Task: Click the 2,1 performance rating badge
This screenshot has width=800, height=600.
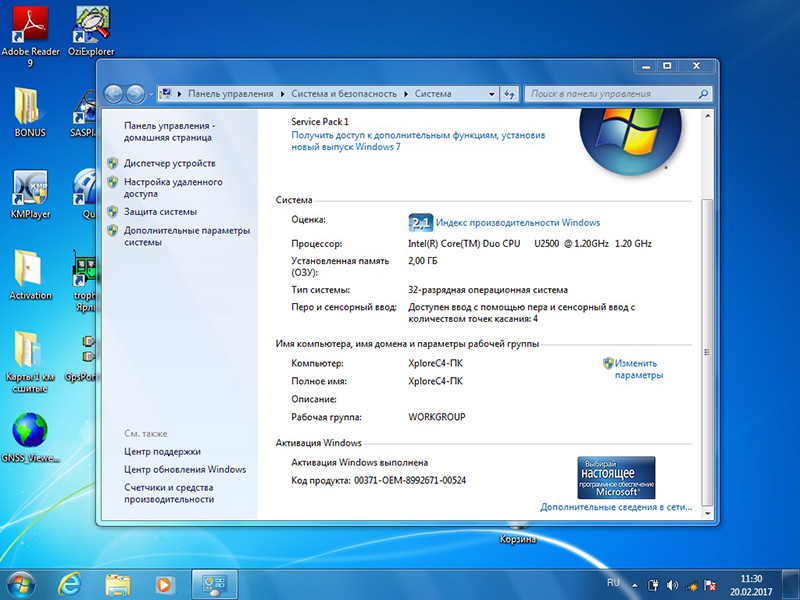Action: point(420,222)
